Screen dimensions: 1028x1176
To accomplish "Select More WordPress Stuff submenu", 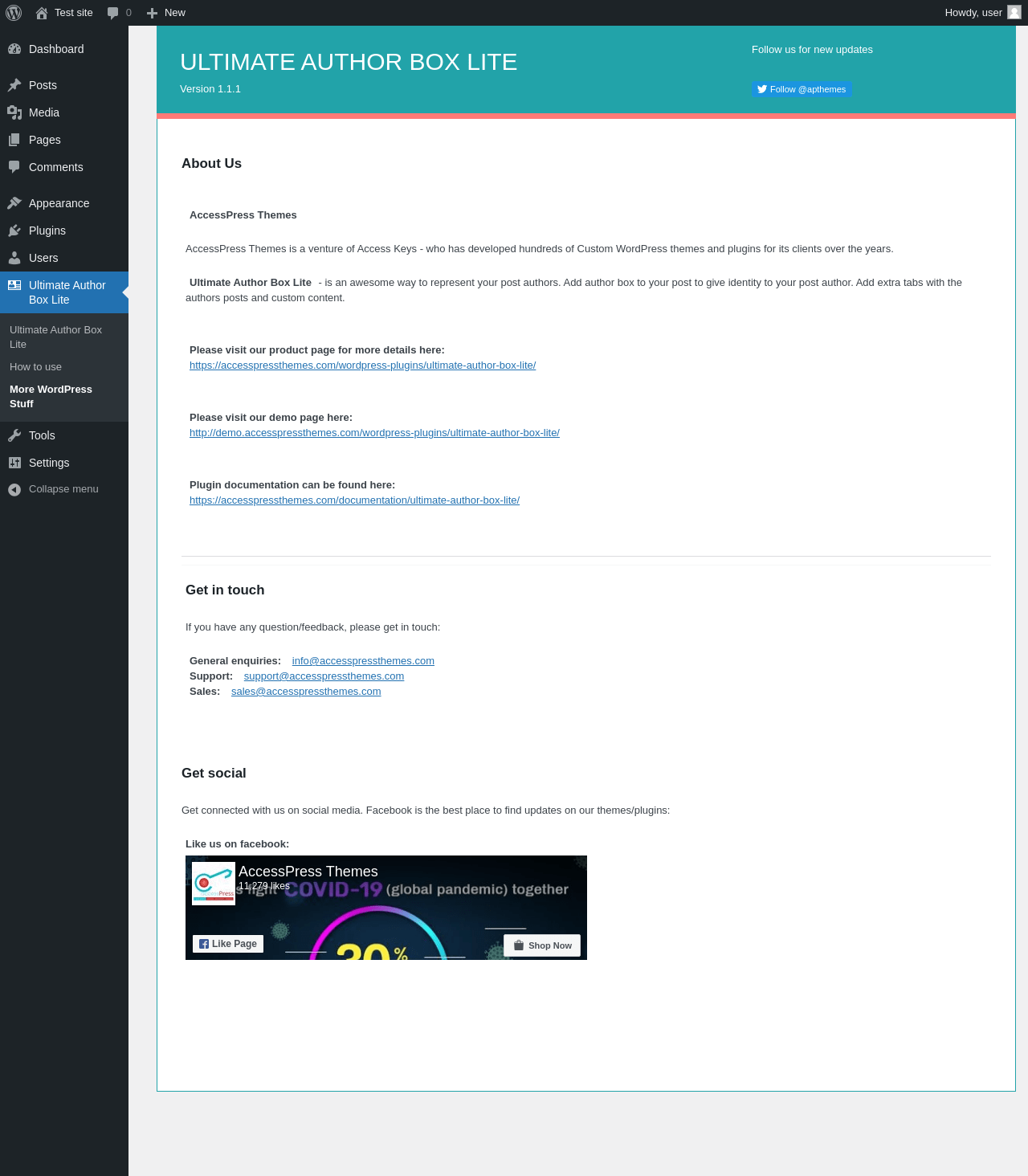I will point(64,397).
